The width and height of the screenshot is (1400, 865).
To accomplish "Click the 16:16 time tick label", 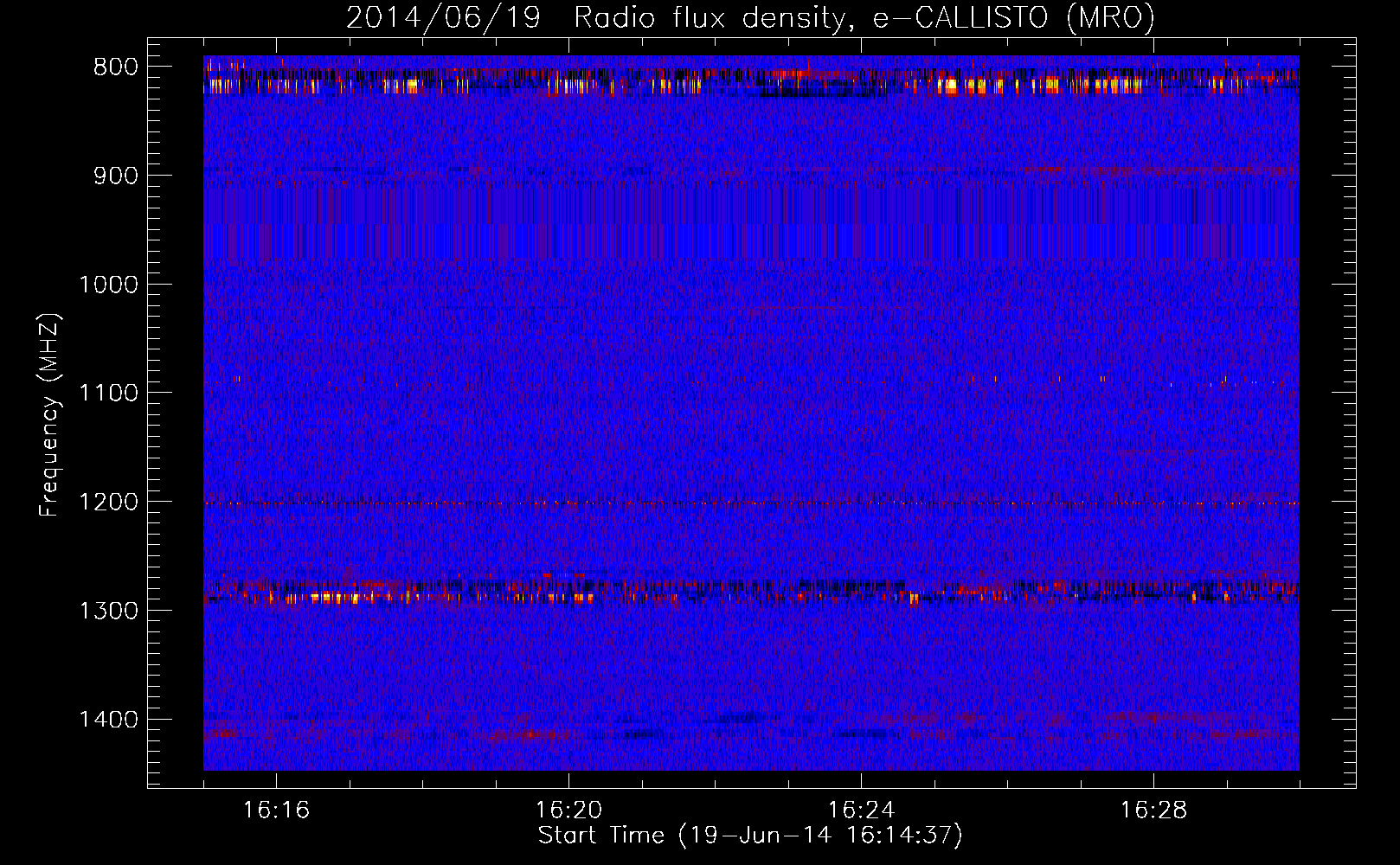I will tap(276, 811).
